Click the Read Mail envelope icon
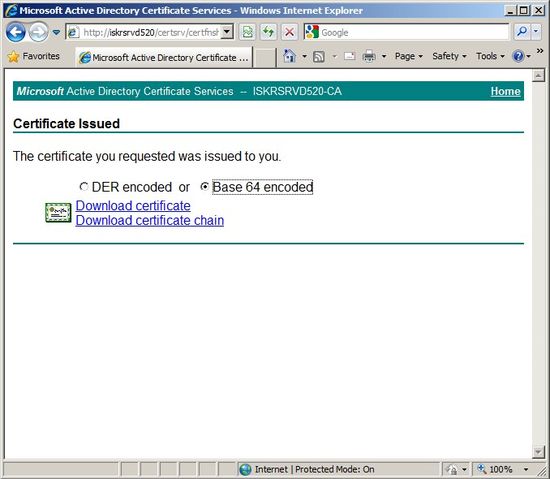The height and width of the screenshot is (479, 550). (349, 56)
